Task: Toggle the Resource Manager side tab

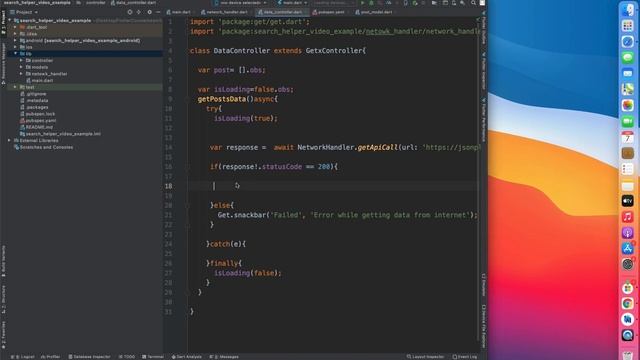Action: pos(3,63)
